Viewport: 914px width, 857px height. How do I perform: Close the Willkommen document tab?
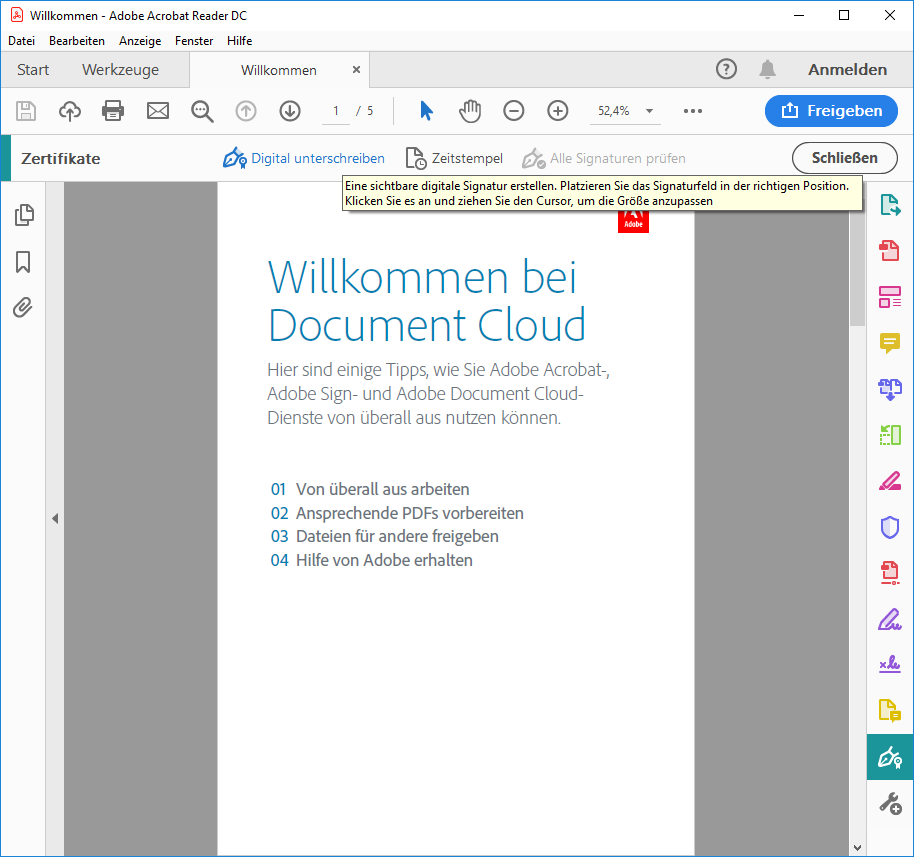[x=356, y=69]
